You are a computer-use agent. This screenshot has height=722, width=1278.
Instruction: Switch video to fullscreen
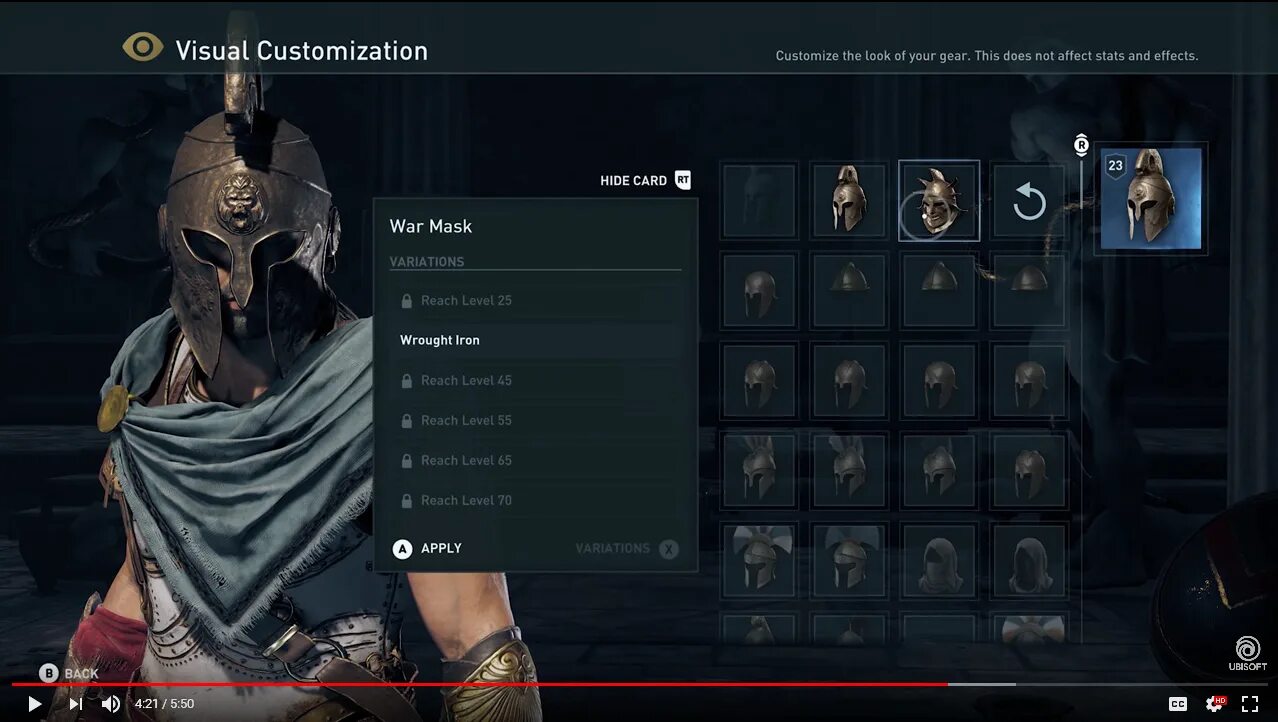(x=1250, y=704)
